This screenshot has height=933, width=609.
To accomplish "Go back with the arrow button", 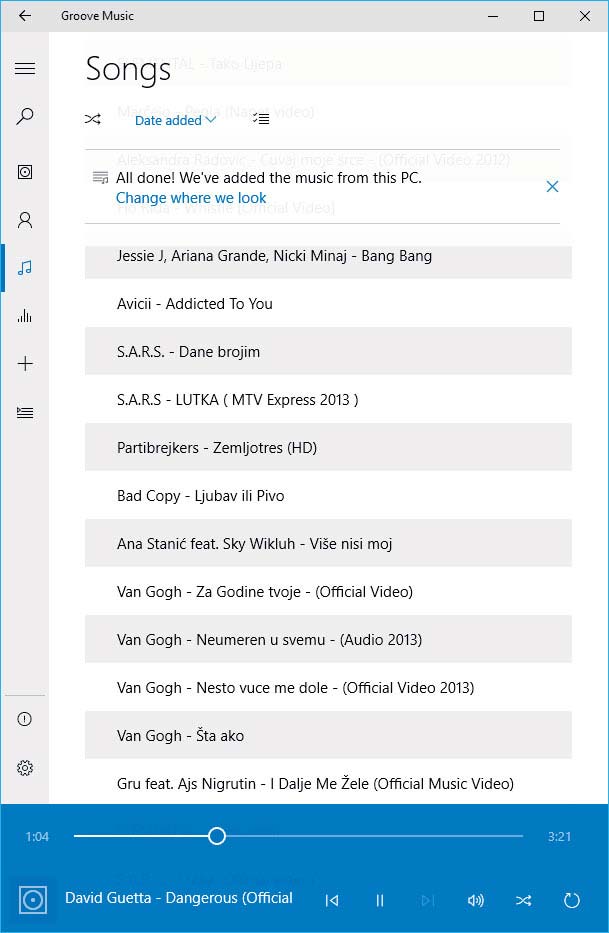I will click(24, 15).
